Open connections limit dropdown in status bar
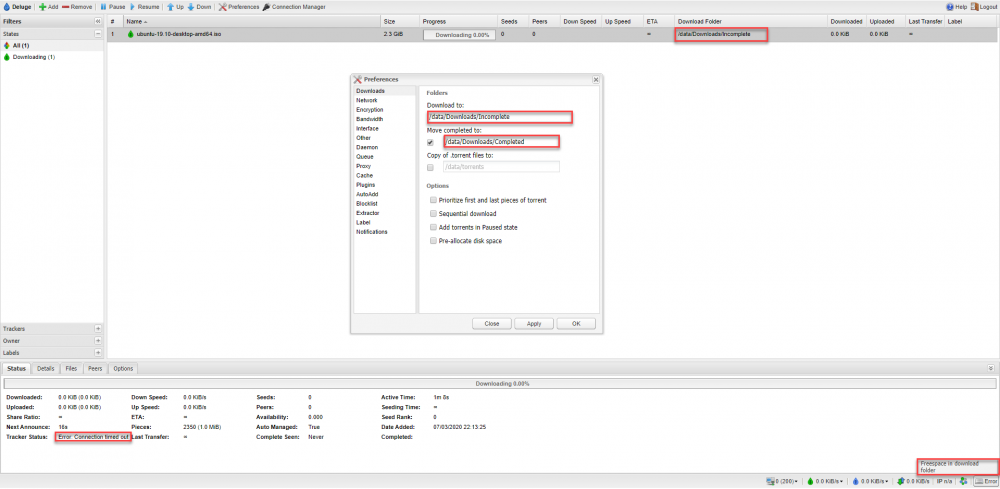Screen dimensions: 1000x489 pos(783,481)
